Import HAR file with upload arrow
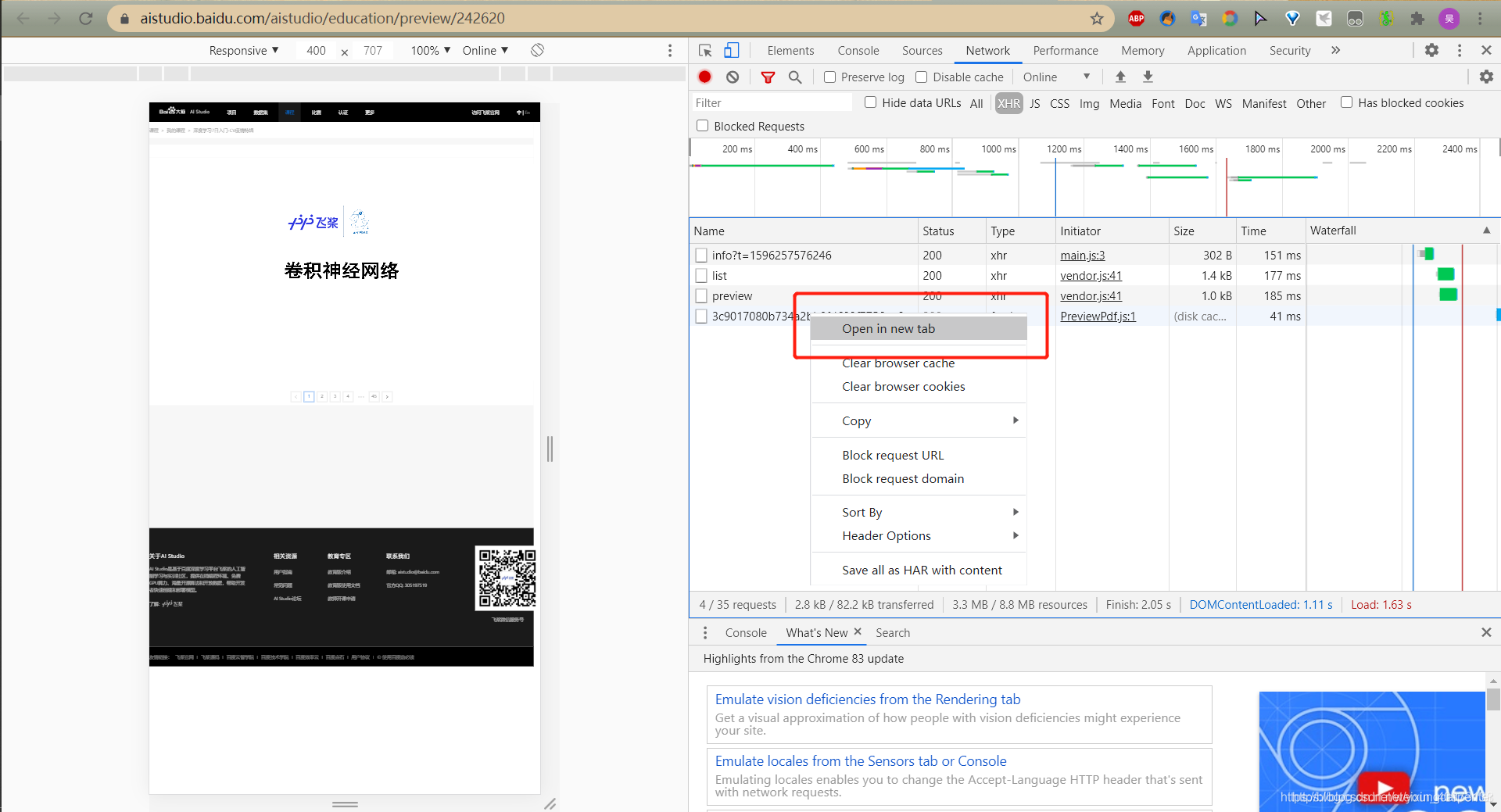1501x812 pixels. tap(1120, 77)
